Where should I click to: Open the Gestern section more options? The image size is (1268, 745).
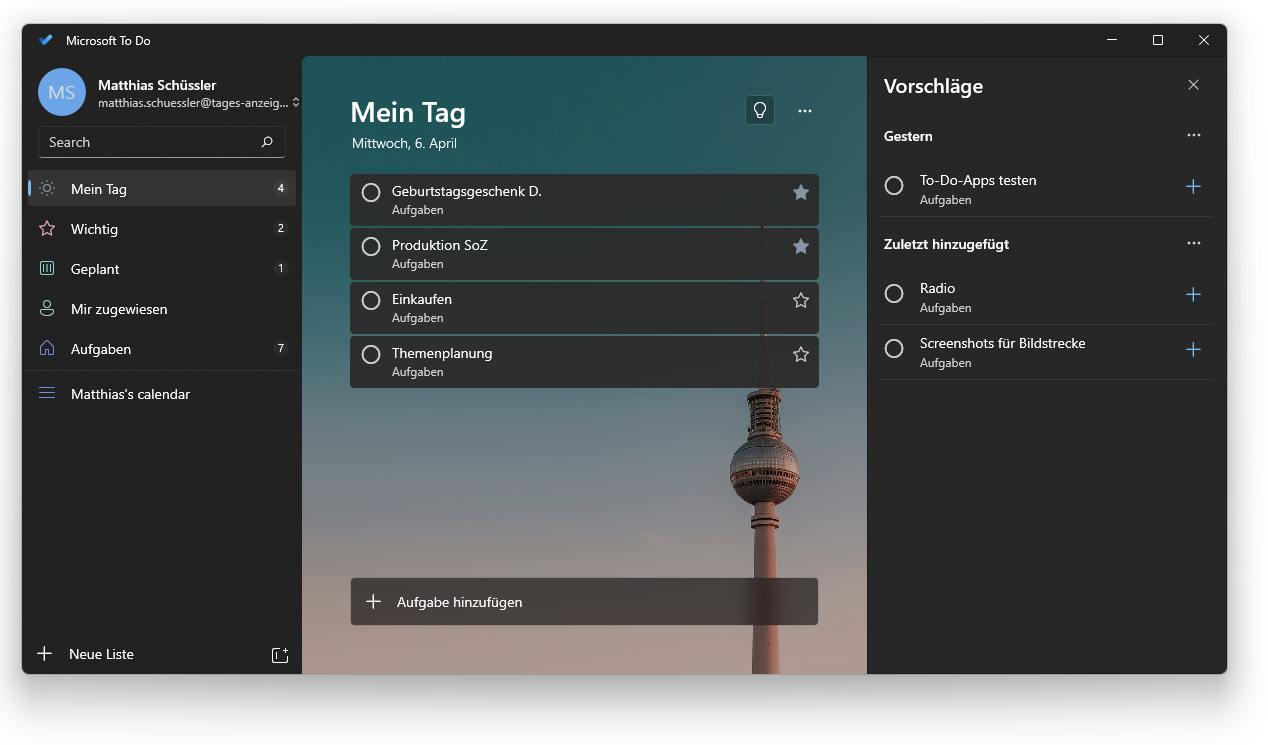pyautogui.click(x=1193, y=135)
